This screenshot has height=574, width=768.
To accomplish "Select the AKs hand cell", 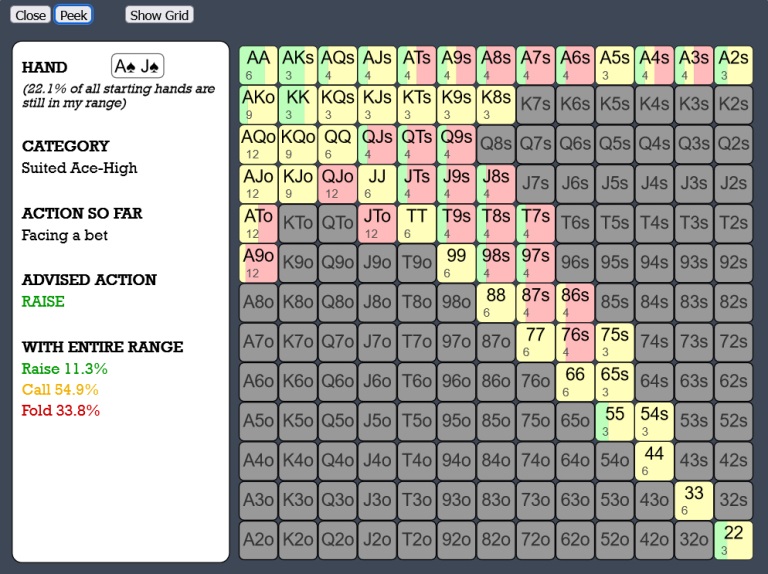I will [x=298, y=65].
